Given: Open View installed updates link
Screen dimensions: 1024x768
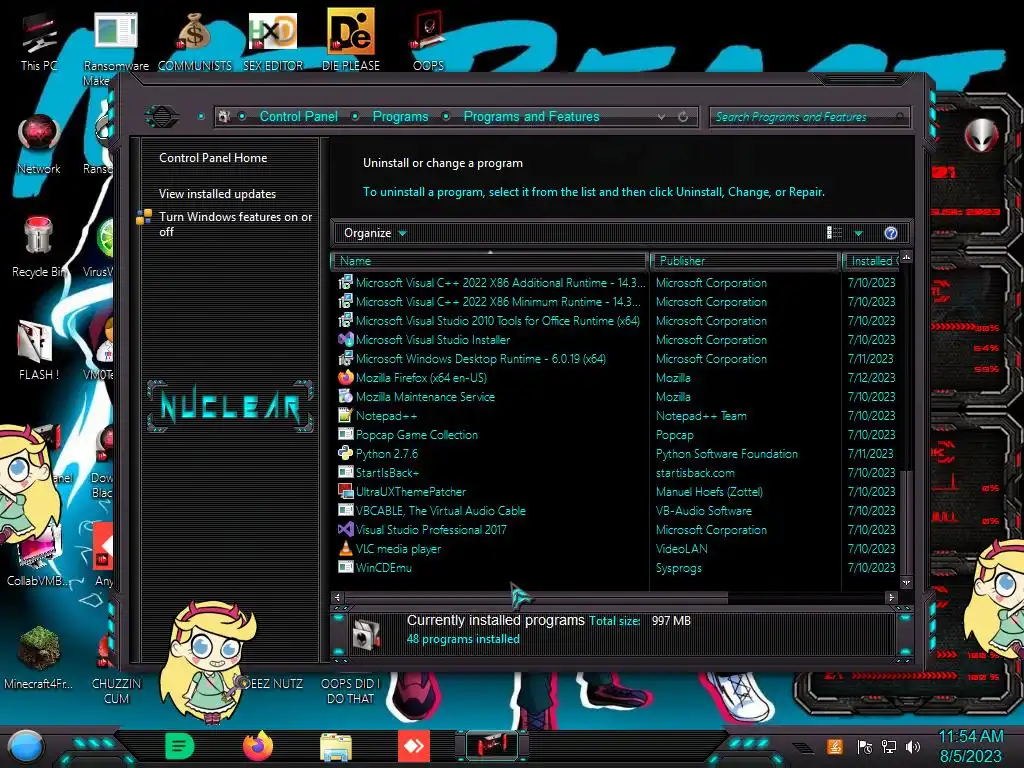Looking at the screenshot, I should point(217,194).
